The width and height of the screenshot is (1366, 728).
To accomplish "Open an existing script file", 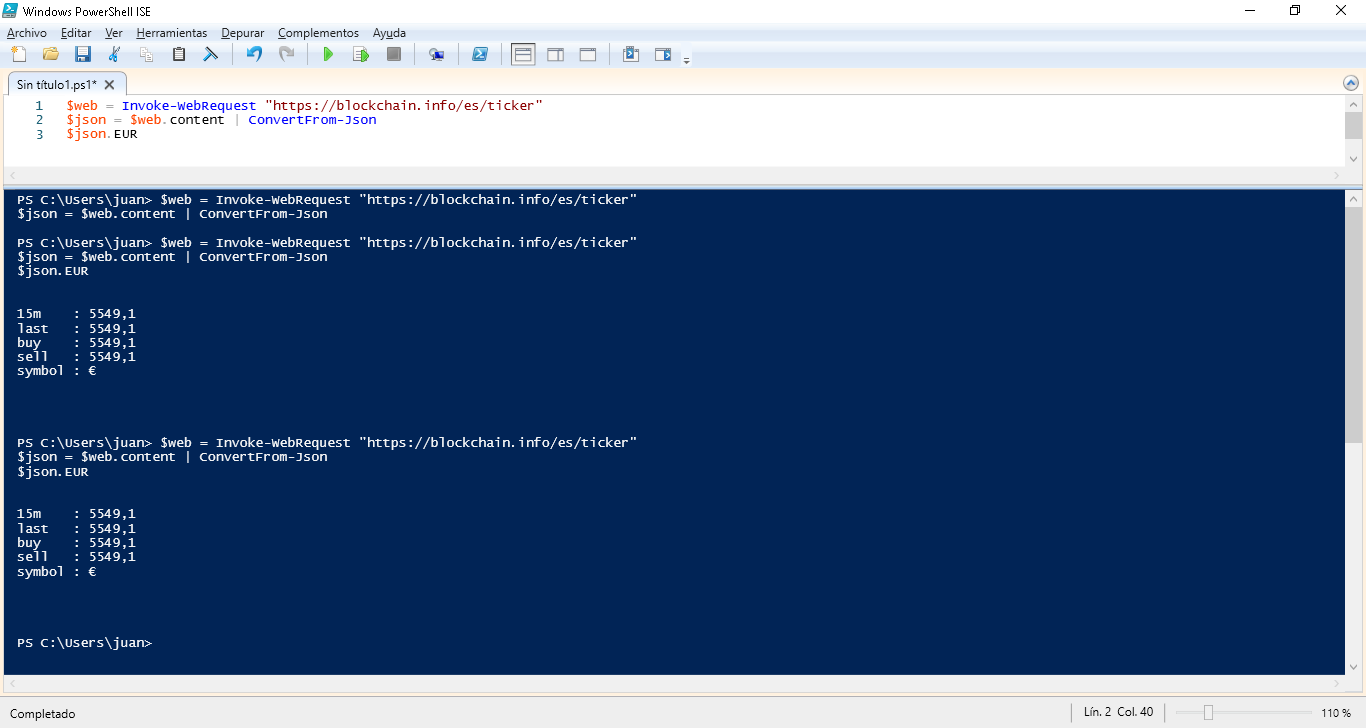I will pyautogui.click(x=49, y=54).
